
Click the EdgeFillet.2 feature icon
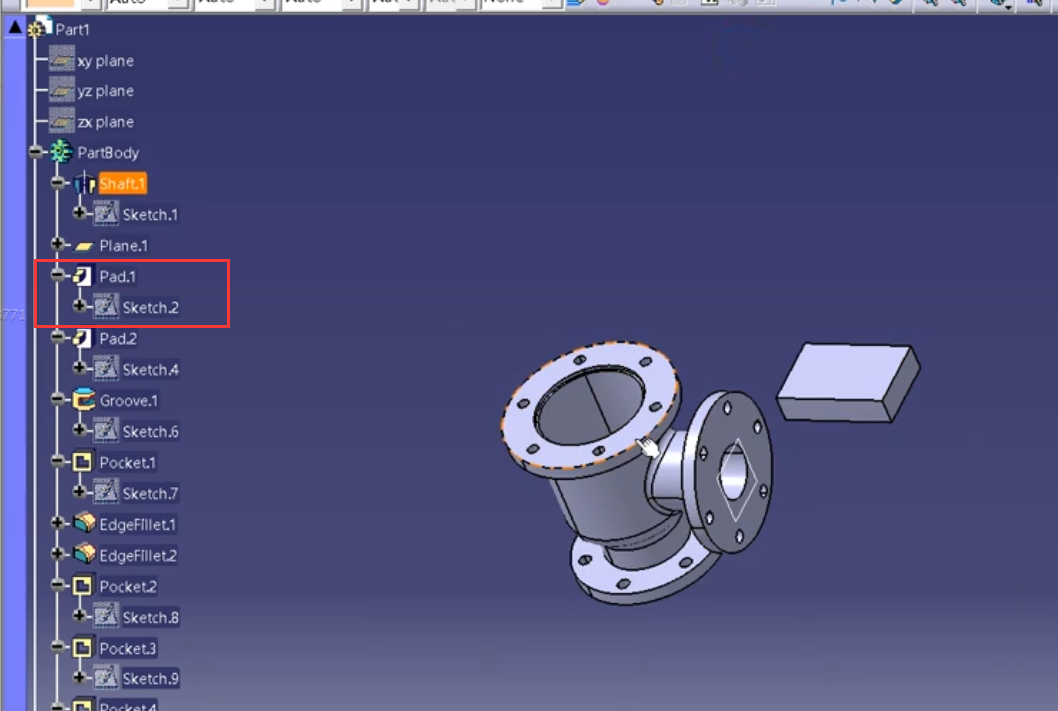tap(84, 554)
